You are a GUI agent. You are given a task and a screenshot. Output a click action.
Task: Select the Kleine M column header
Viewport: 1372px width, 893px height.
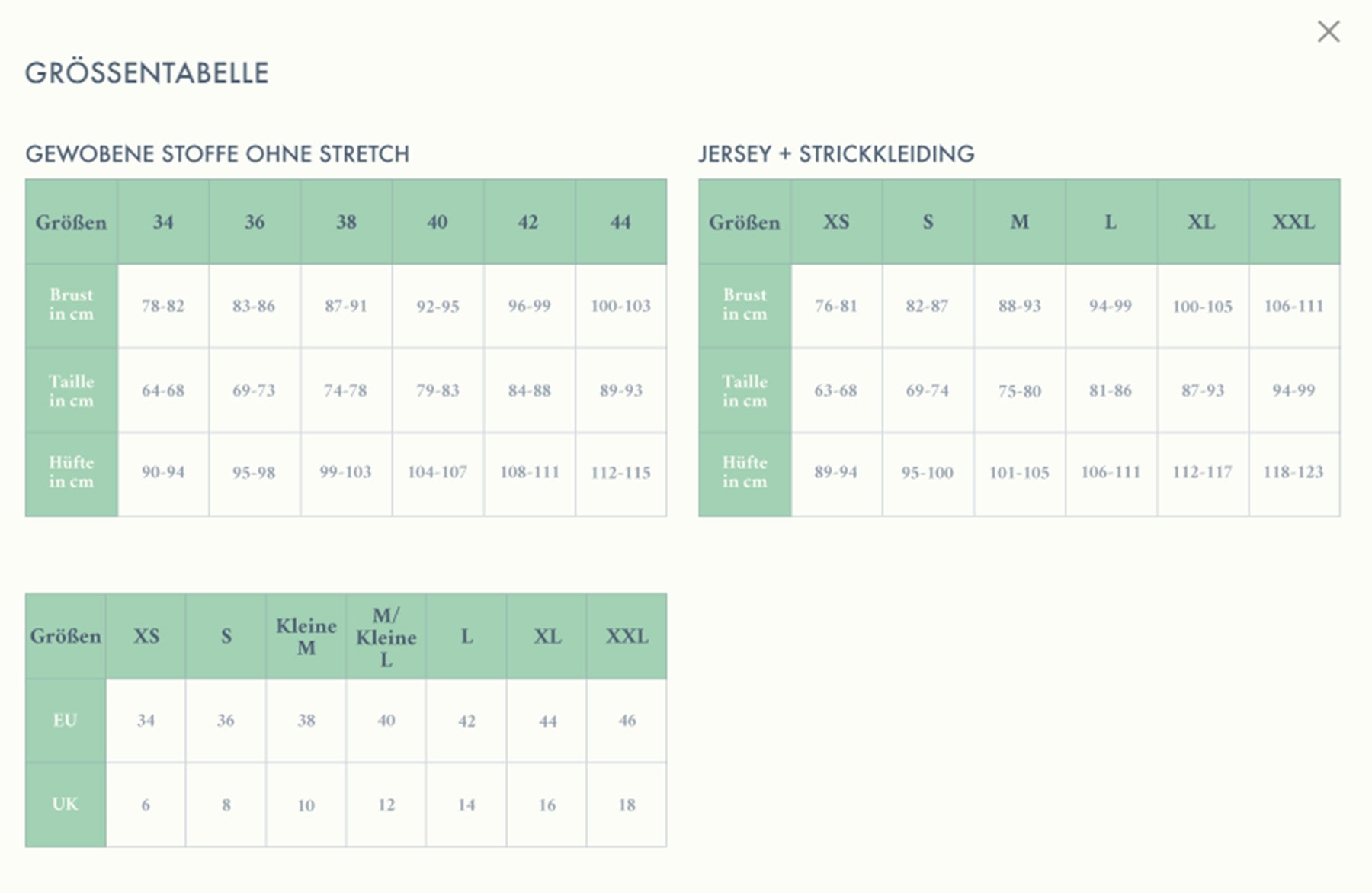click(x=306, y=636)
